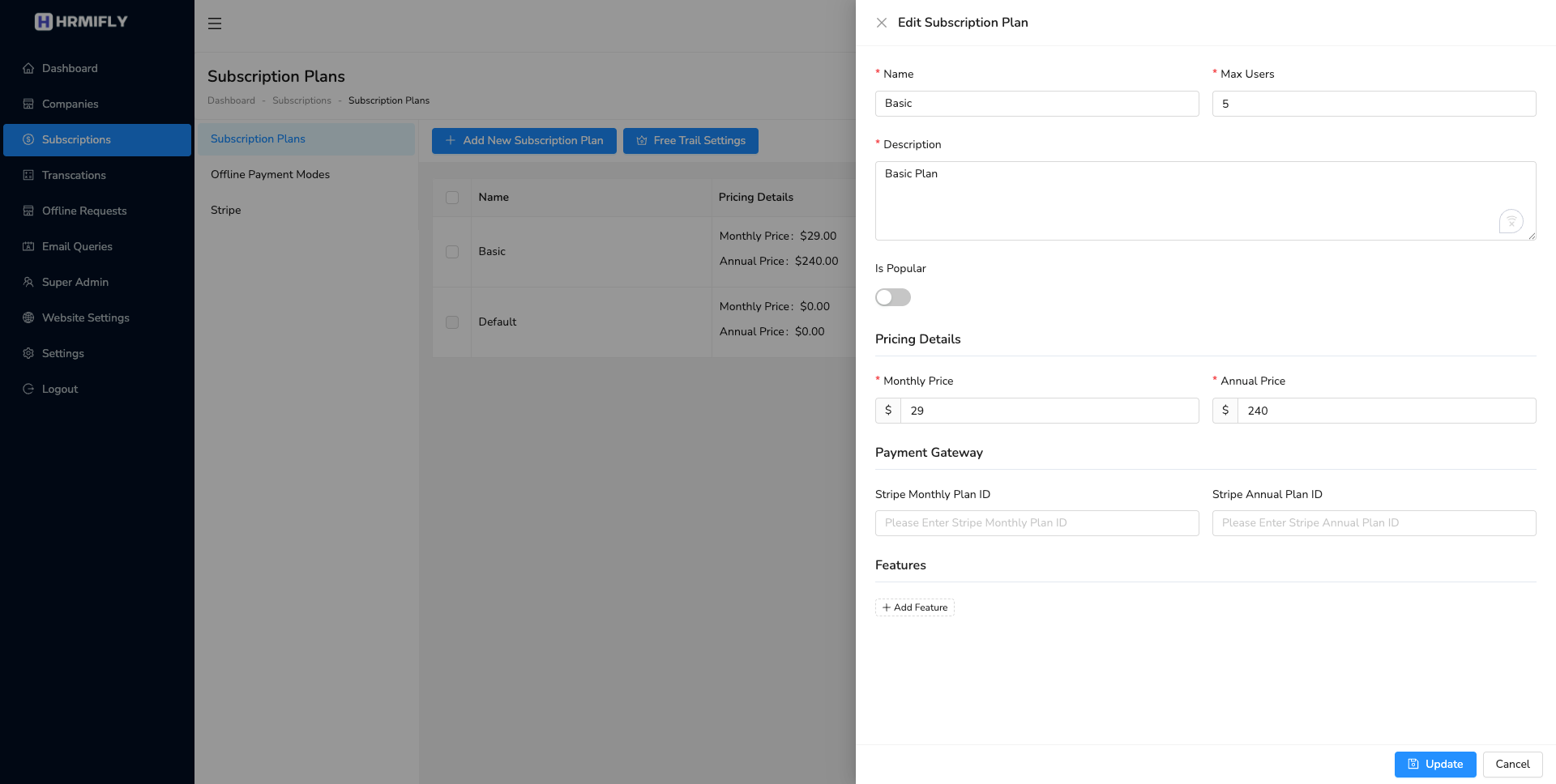Click the Dashboard breadcrumb link
This screenshot has height=784, width=1556.
(x=231, y=100)
